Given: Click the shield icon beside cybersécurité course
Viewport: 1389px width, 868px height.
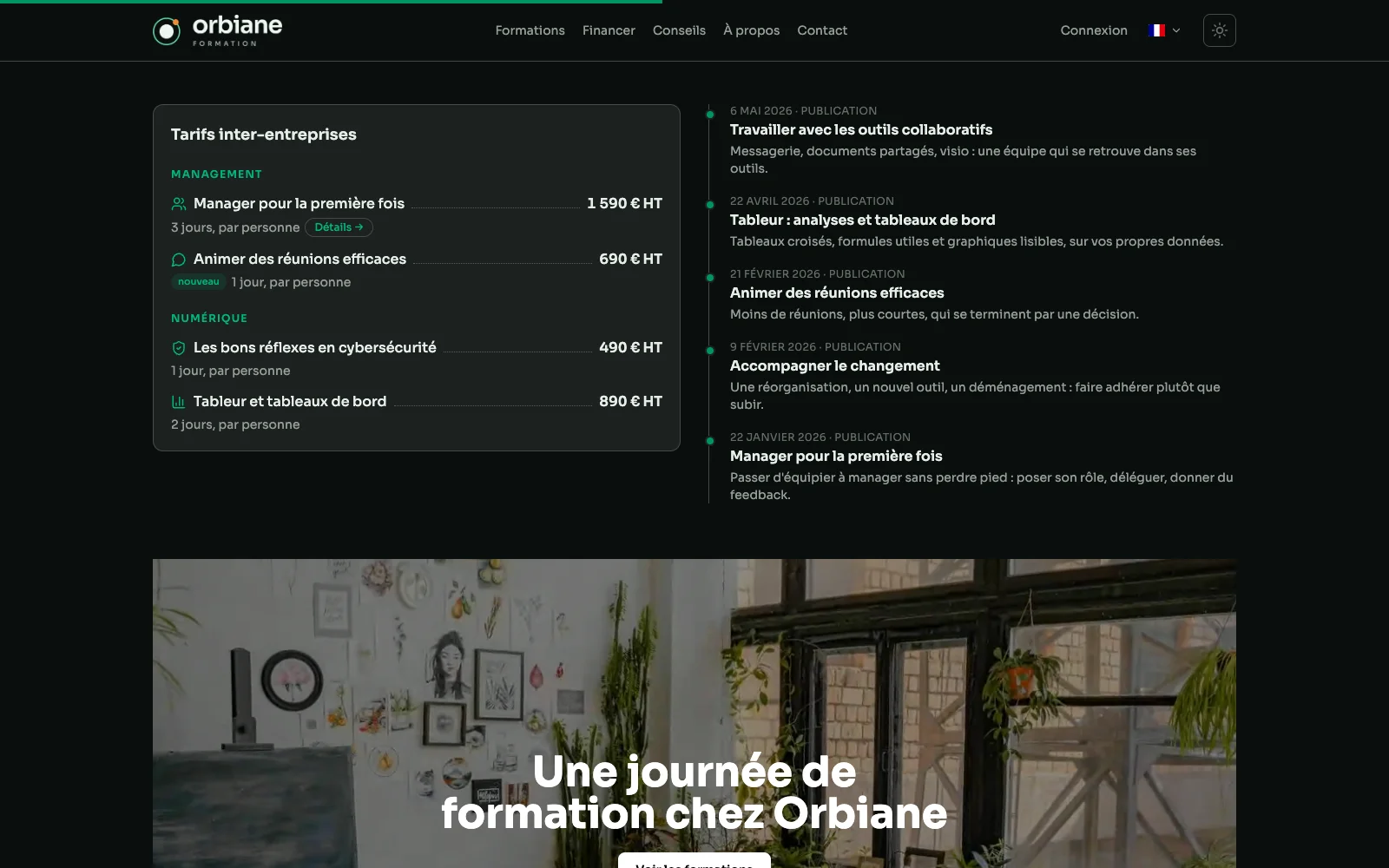Looking at the screenshot, I should pos(179,348).
